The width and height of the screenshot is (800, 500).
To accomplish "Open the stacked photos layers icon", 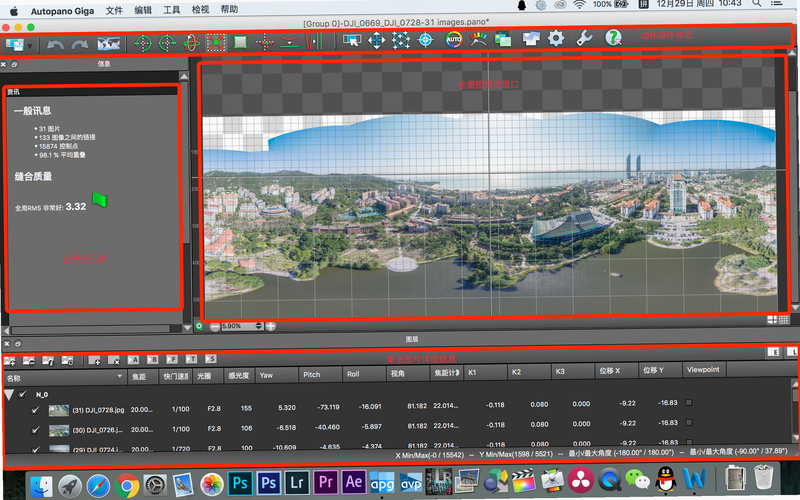I will pyautogui.click(x=503, y=39).
